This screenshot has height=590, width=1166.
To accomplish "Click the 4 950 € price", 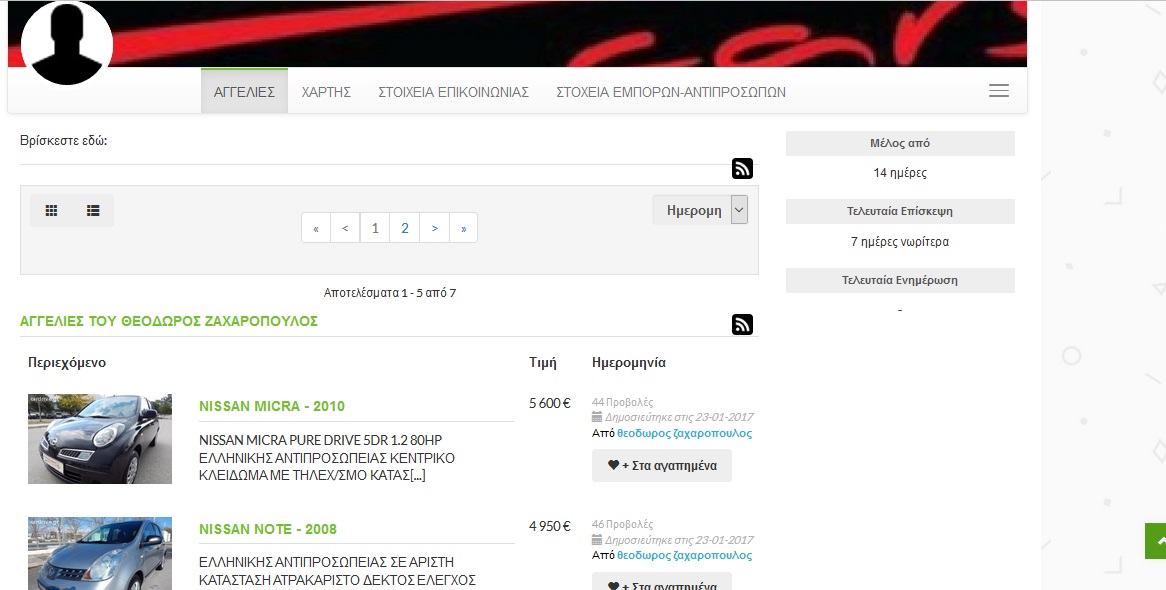I will (550, 526).
